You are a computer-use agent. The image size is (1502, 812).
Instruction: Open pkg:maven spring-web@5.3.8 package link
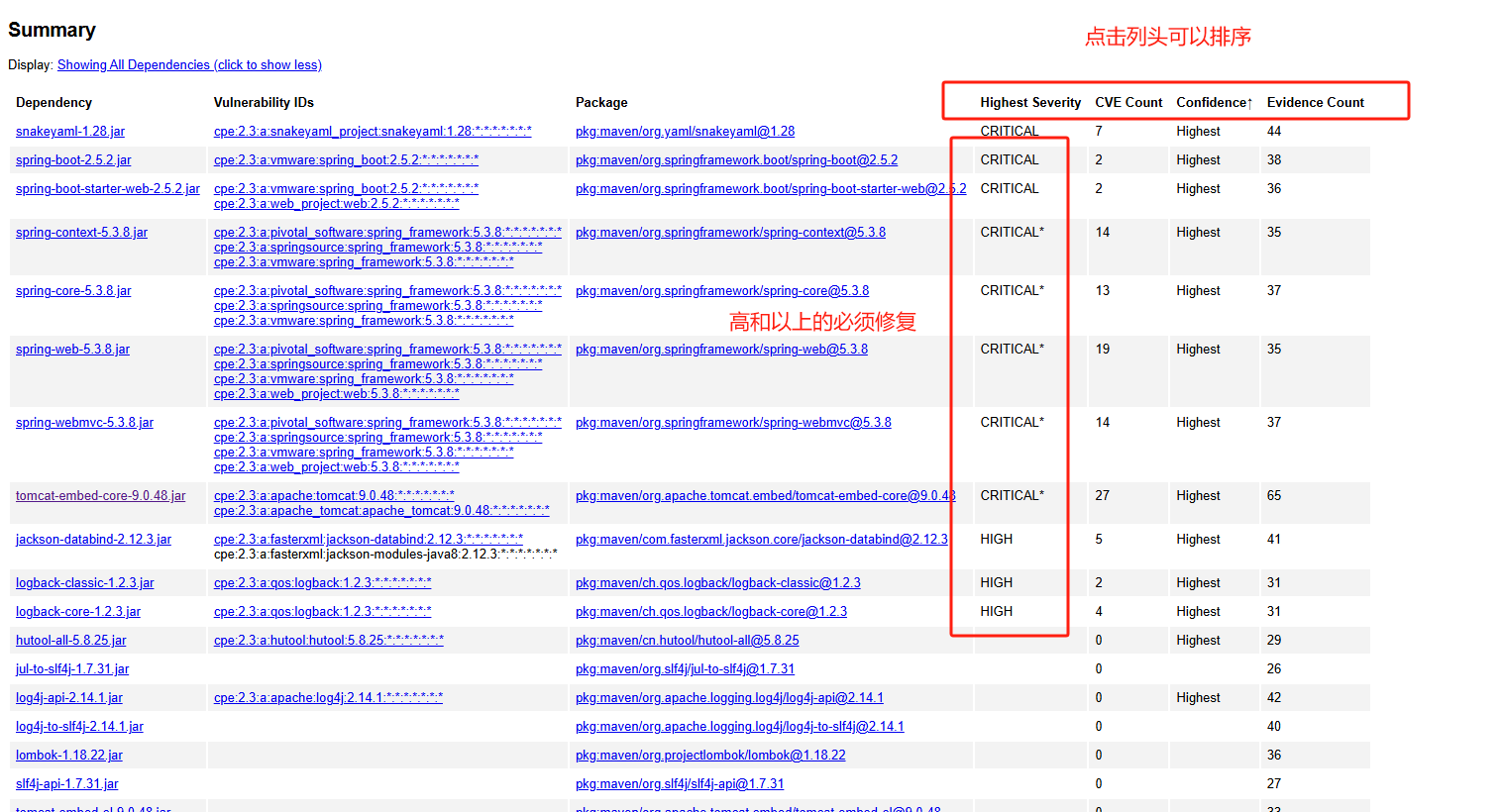[x=721, y=350]
